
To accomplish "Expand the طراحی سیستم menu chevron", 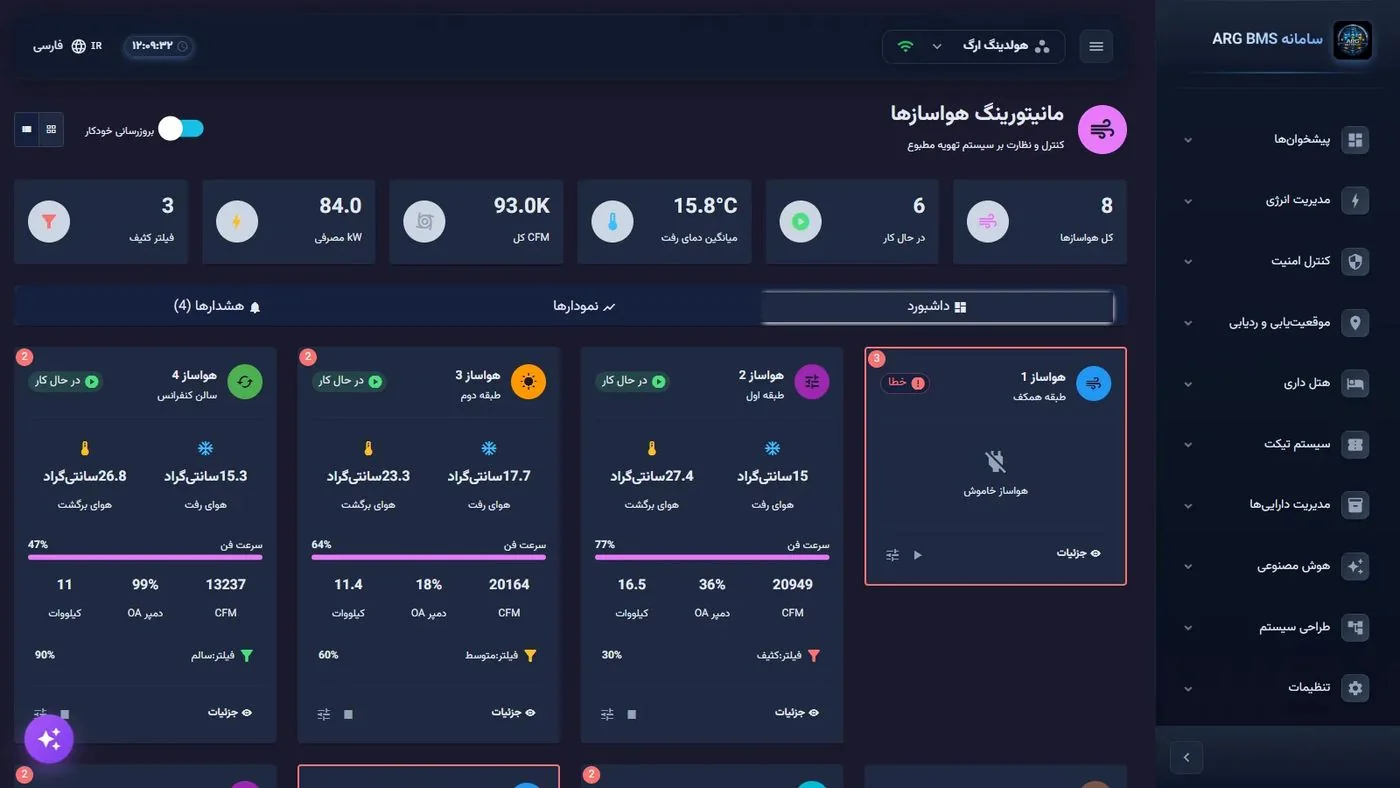I will click(1188, 628).
